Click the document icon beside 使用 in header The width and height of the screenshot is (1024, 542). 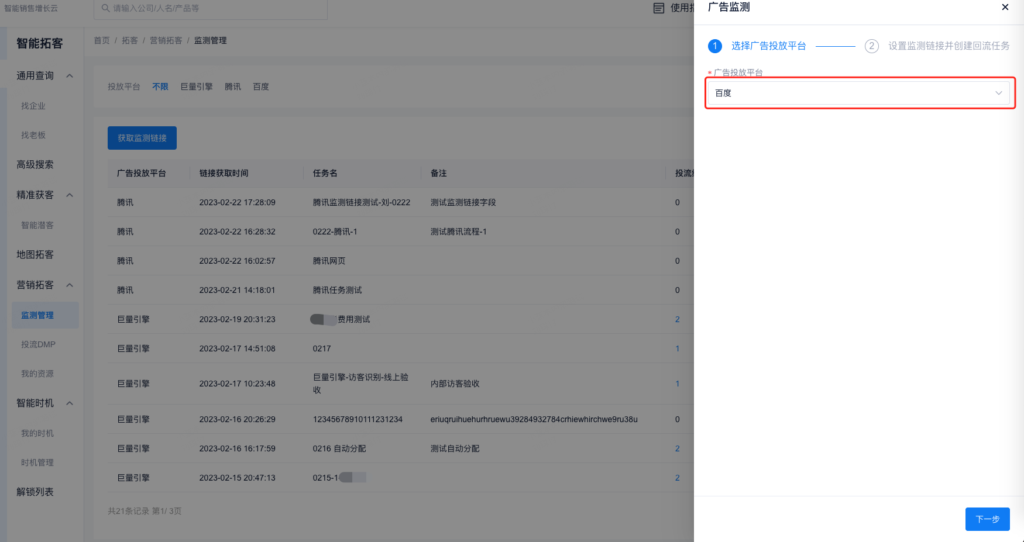coord(658,8)
